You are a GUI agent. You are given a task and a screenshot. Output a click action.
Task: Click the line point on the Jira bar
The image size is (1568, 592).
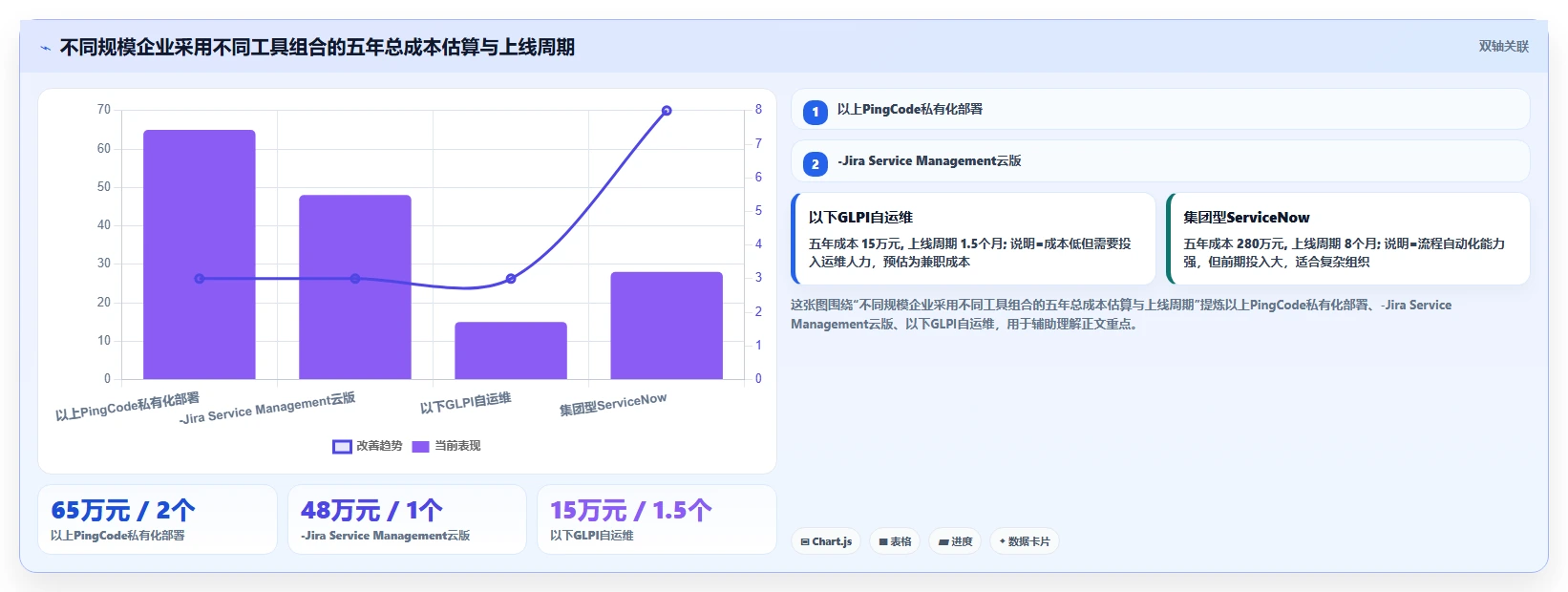tap(355, 279)
